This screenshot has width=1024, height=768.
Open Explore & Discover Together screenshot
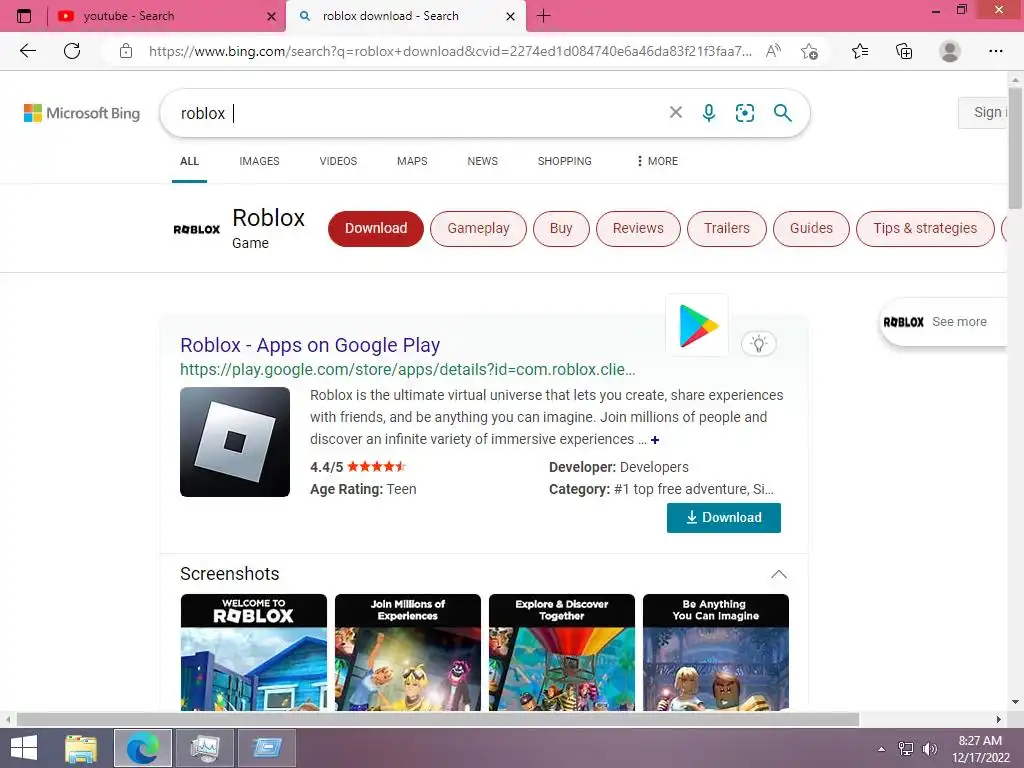tap(562, 652)
